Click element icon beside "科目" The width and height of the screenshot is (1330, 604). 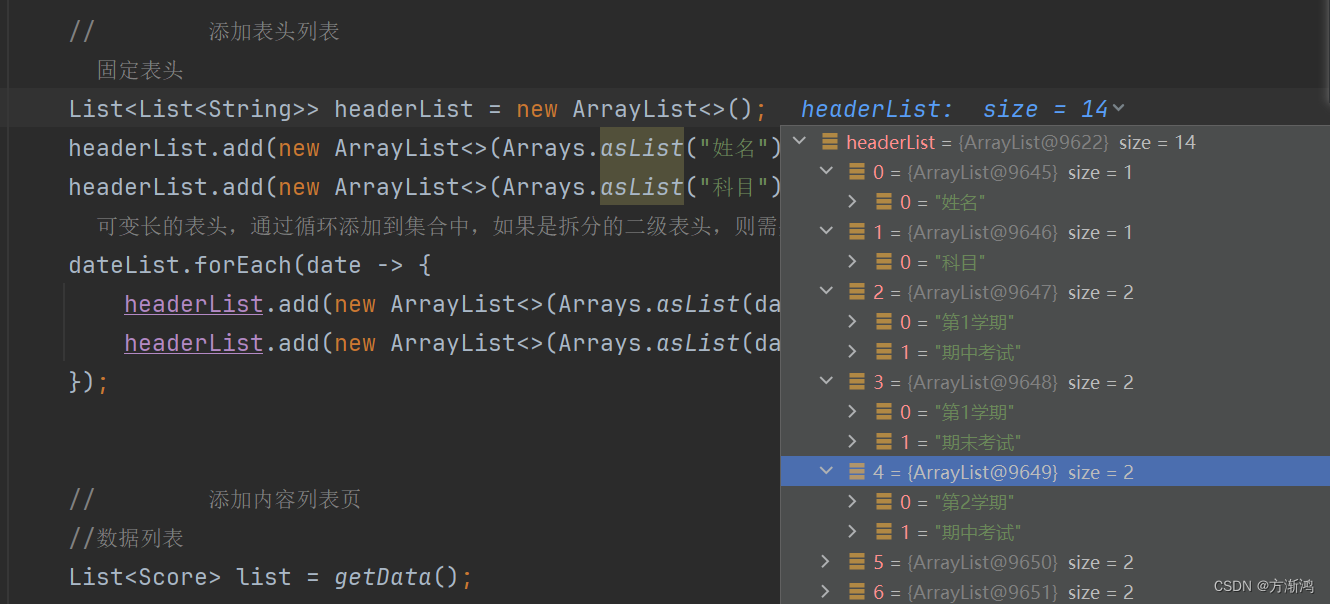pos(884,262)
